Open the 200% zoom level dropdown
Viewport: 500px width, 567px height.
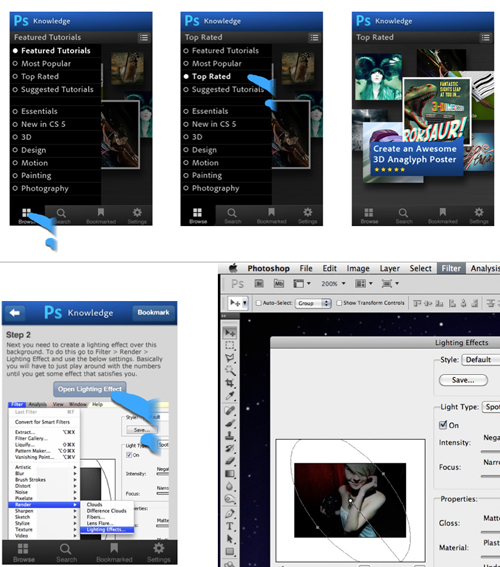click(333, 284)
